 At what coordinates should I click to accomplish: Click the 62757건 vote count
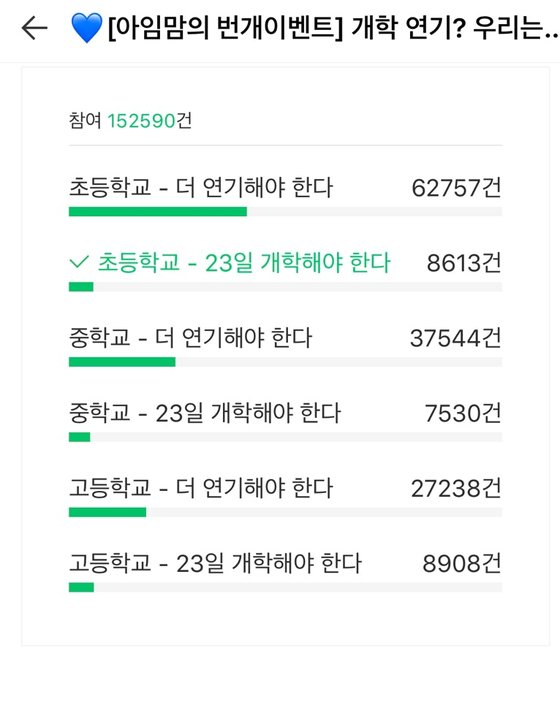[456, 188]
